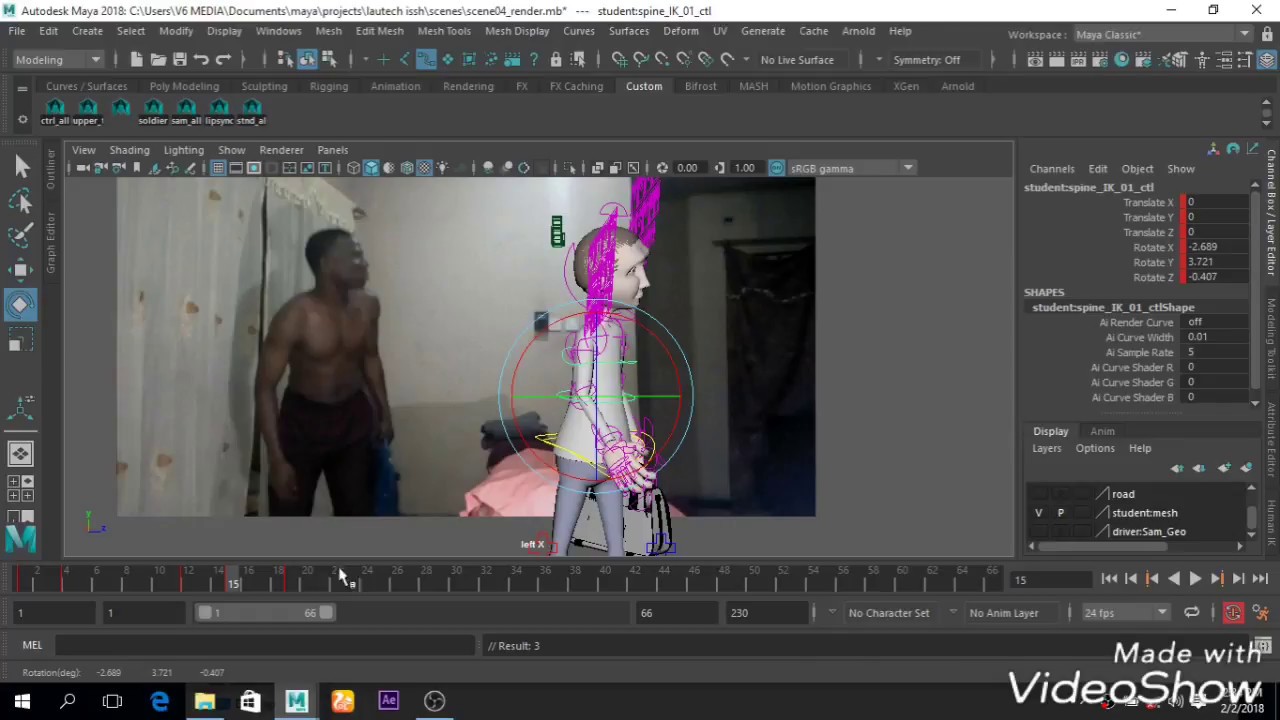The width and height of the screenshot is (1280, 720).
Task: Play the animation forwards
Action: 1195,579
